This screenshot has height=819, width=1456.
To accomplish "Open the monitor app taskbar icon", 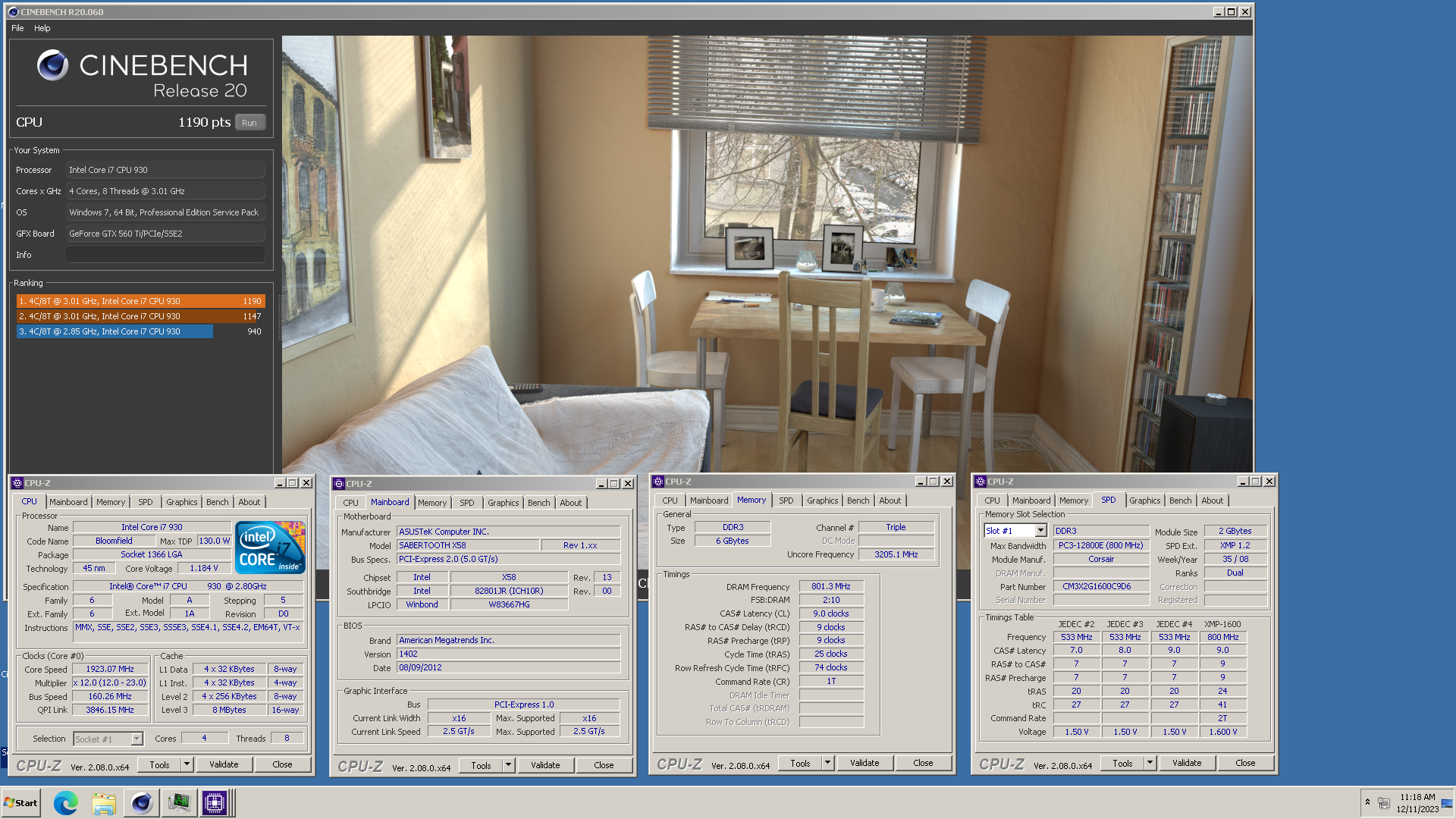I will point(179,802).
